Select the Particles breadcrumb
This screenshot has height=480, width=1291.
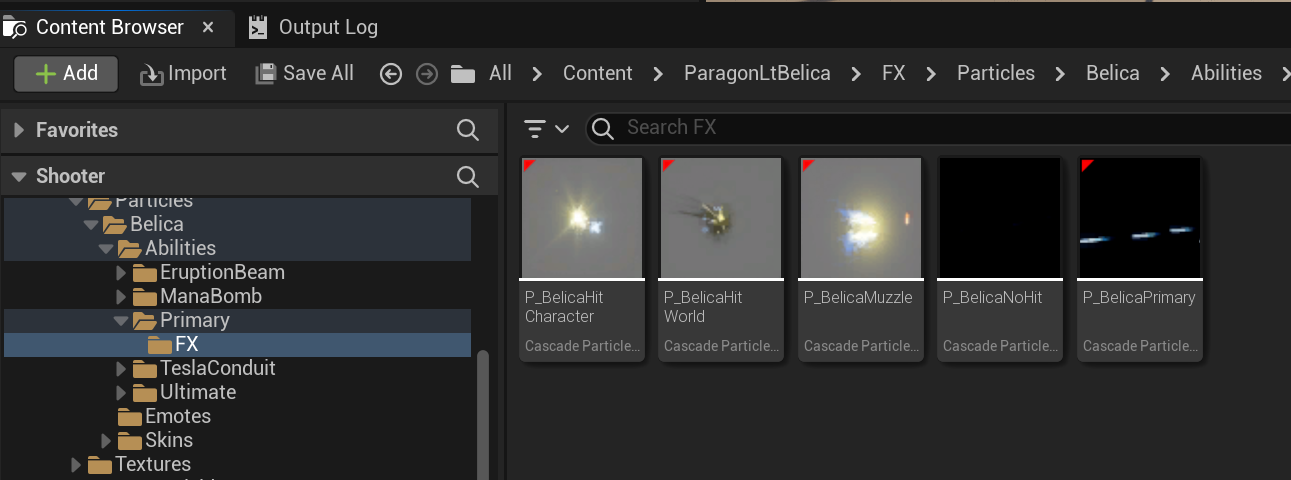click(996, 73)
